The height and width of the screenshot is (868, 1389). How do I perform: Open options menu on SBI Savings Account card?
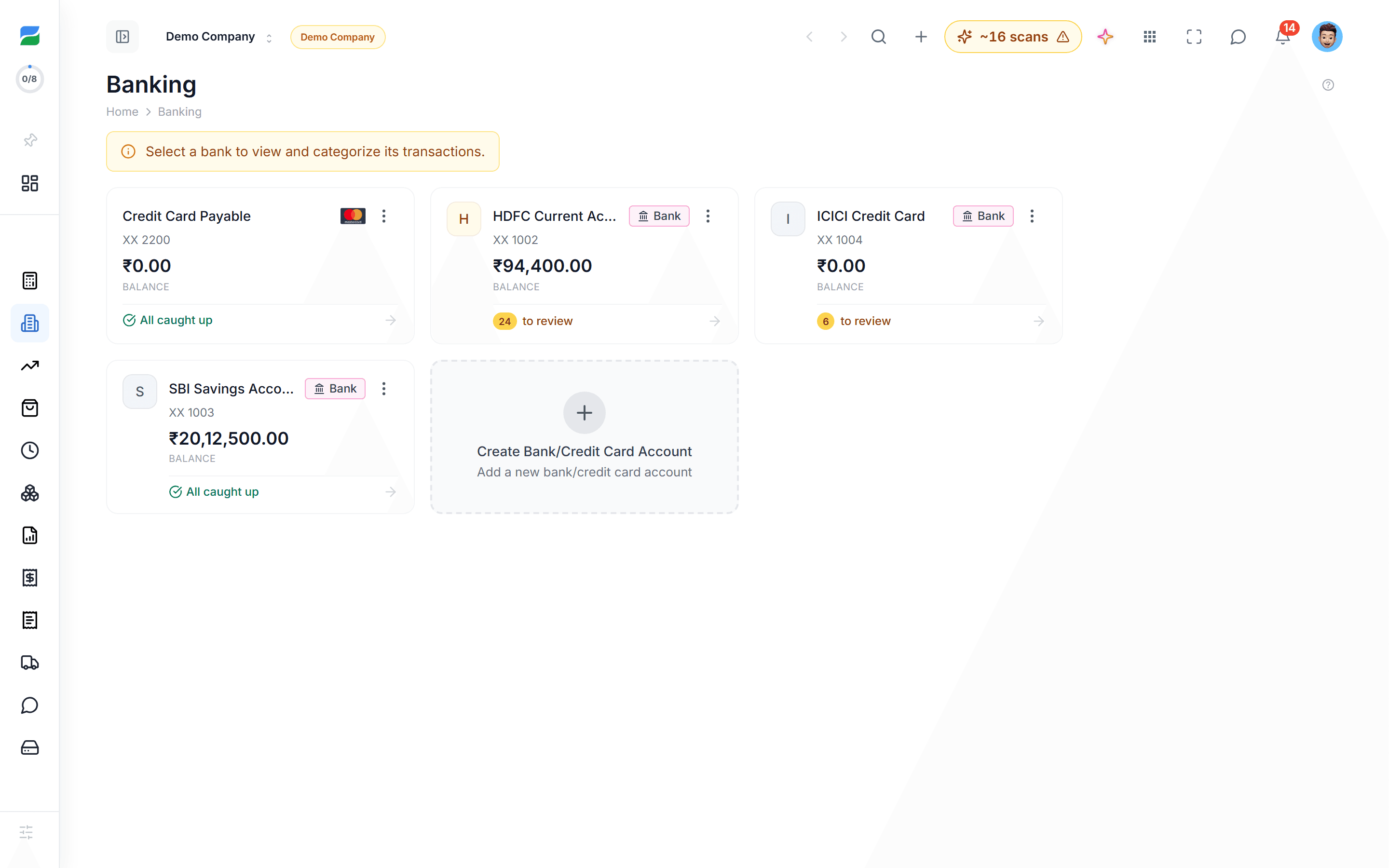coord(384,389)
